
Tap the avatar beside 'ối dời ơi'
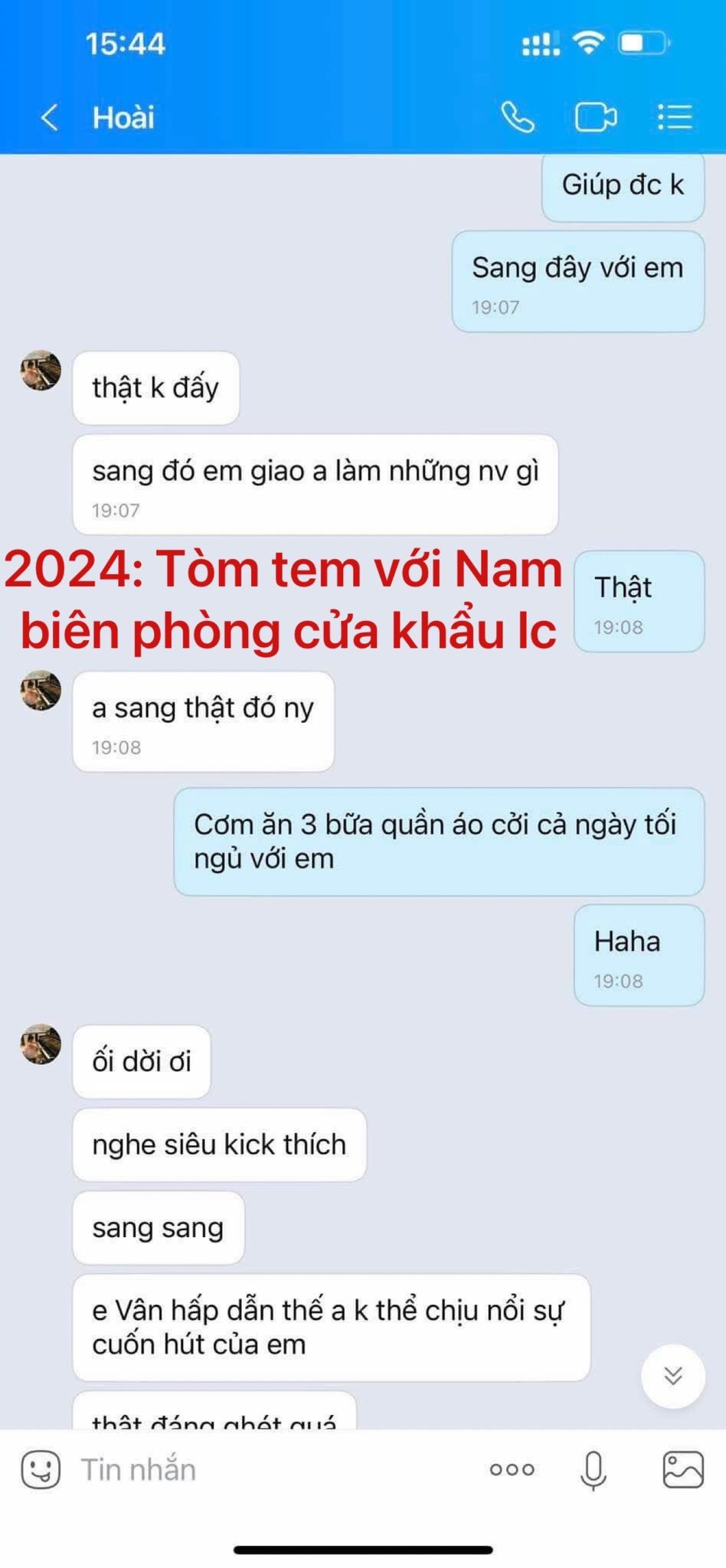[x=41, y=1044]
